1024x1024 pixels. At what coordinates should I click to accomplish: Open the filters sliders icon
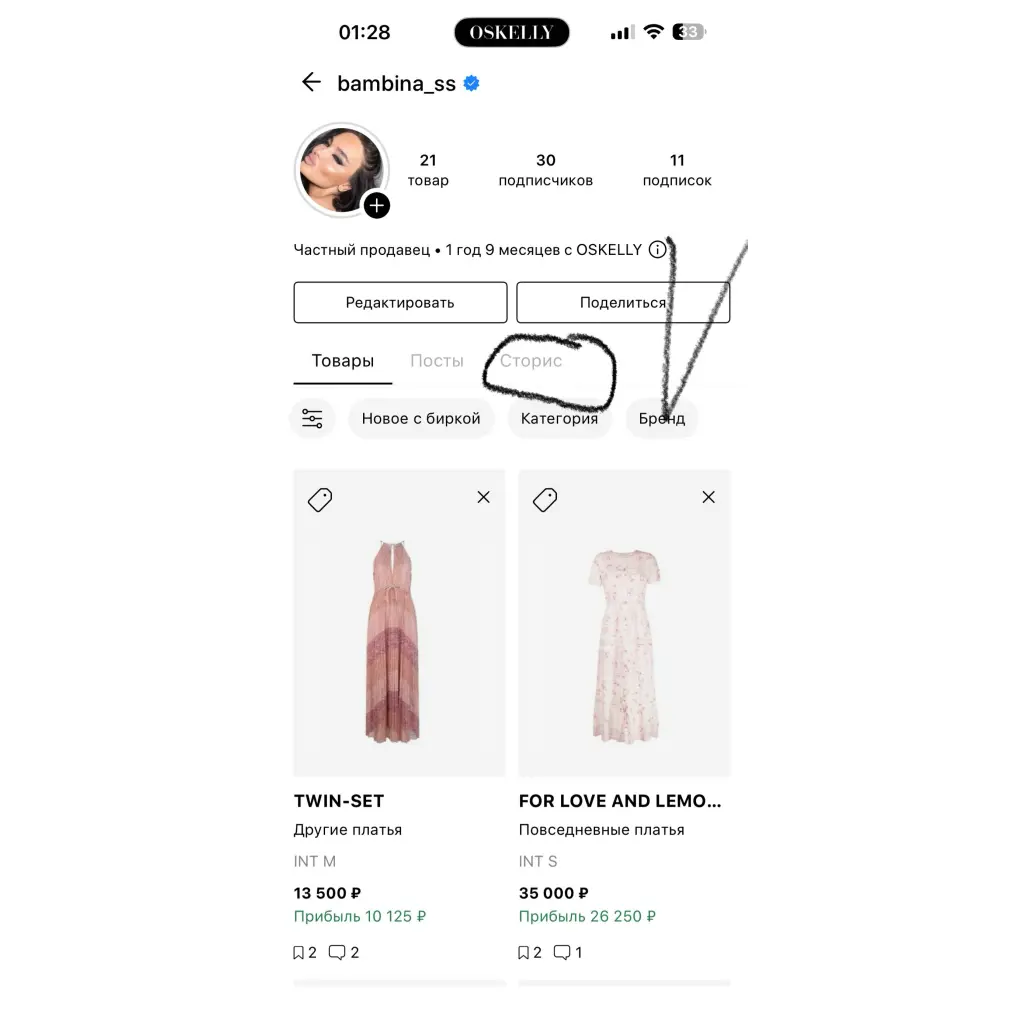312,419
